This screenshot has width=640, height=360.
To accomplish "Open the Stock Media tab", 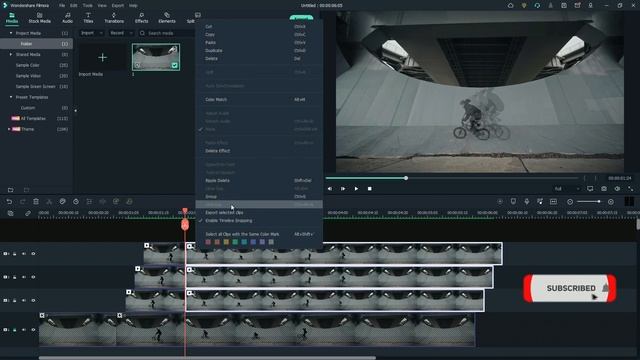I will tap(40, 18).
